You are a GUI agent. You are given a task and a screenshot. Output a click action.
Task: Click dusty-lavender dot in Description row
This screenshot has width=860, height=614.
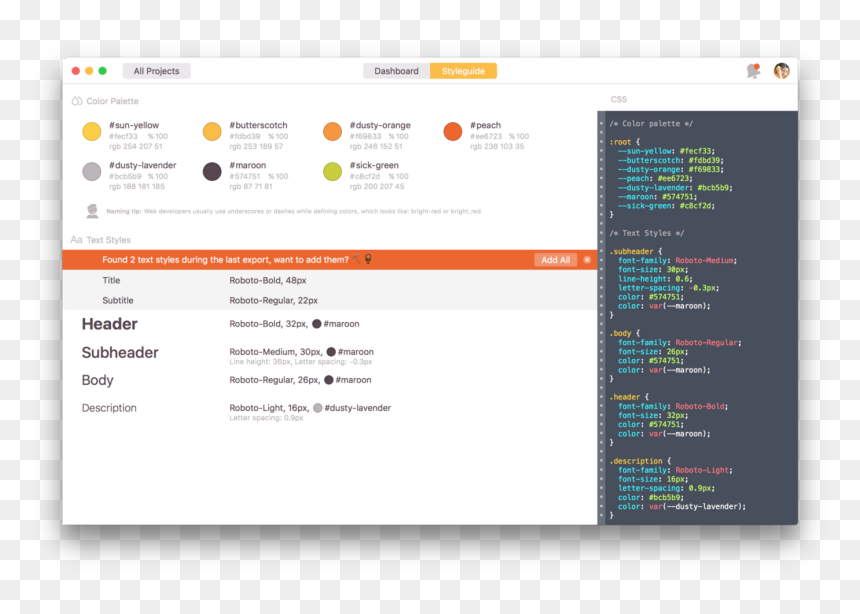click(318, 408)
